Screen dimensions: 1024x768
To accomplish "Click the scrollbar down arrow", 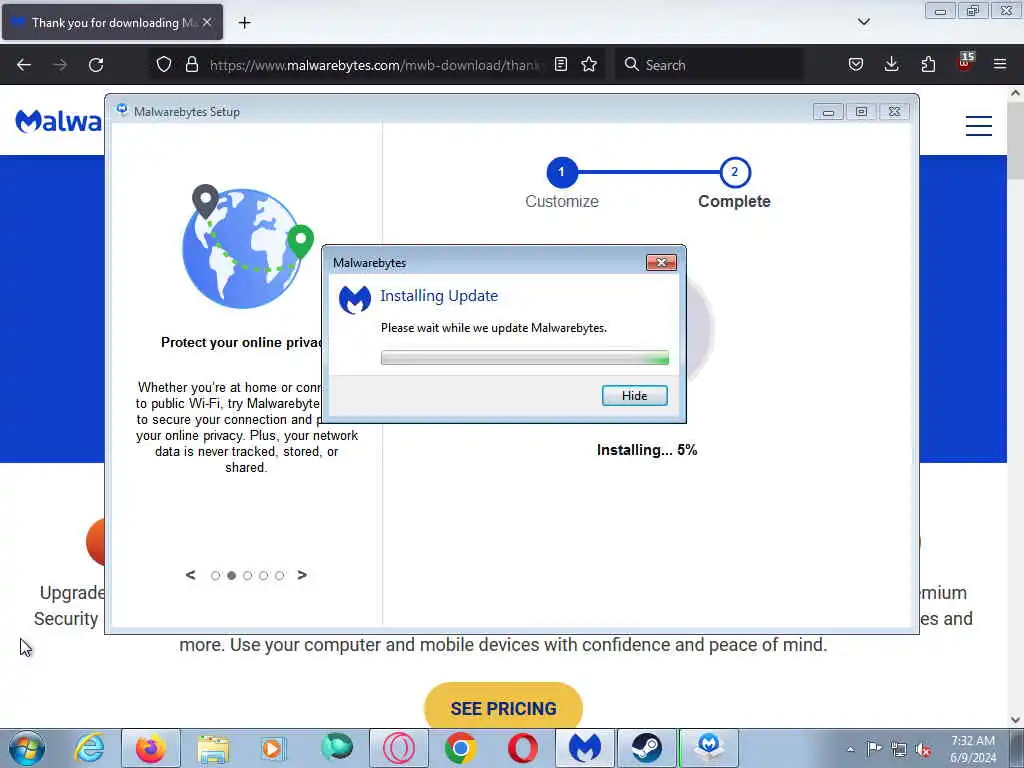I will [x=1015, y=720].
